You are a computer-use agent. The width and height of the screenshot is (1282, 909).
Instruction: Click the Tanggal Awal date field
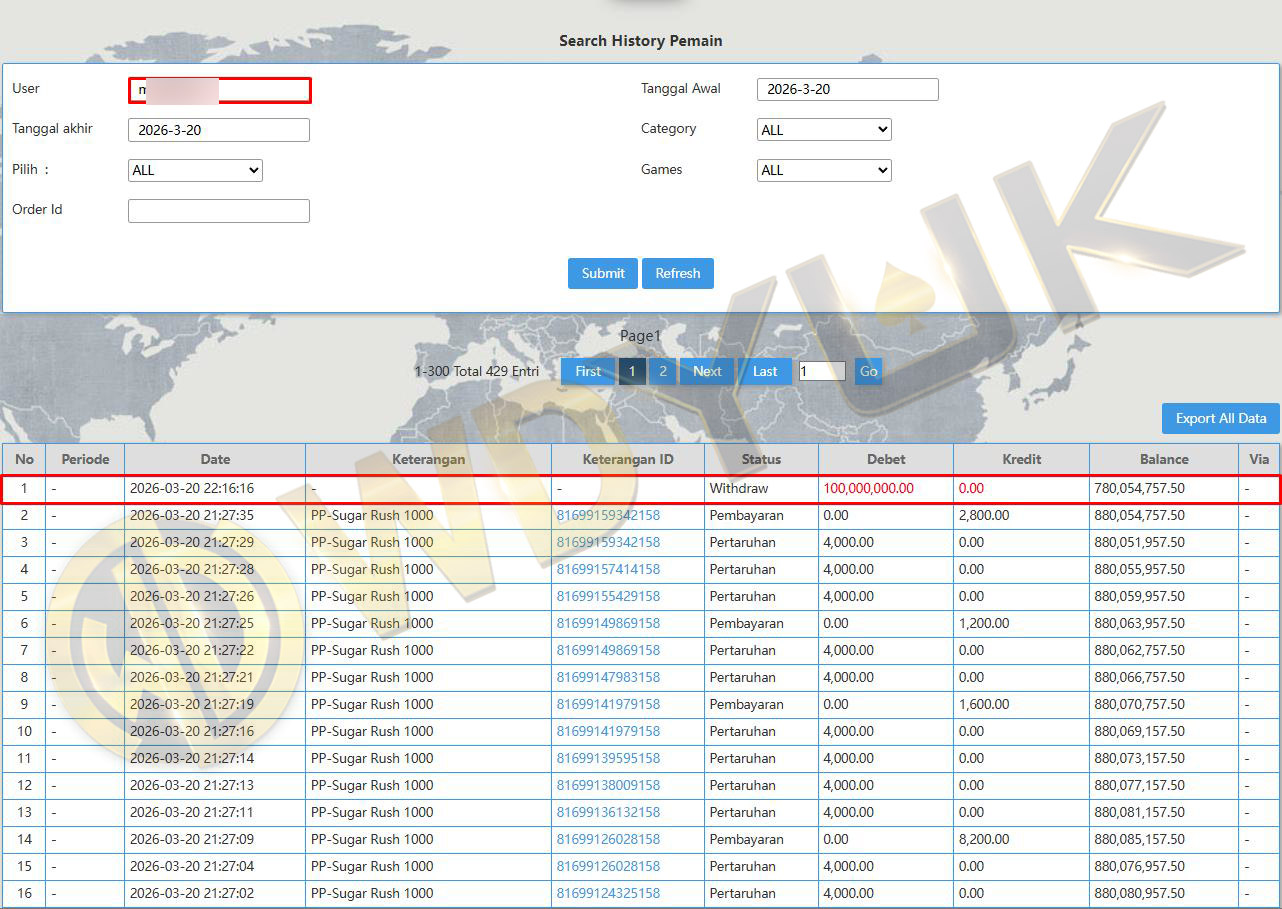(847, 89)
